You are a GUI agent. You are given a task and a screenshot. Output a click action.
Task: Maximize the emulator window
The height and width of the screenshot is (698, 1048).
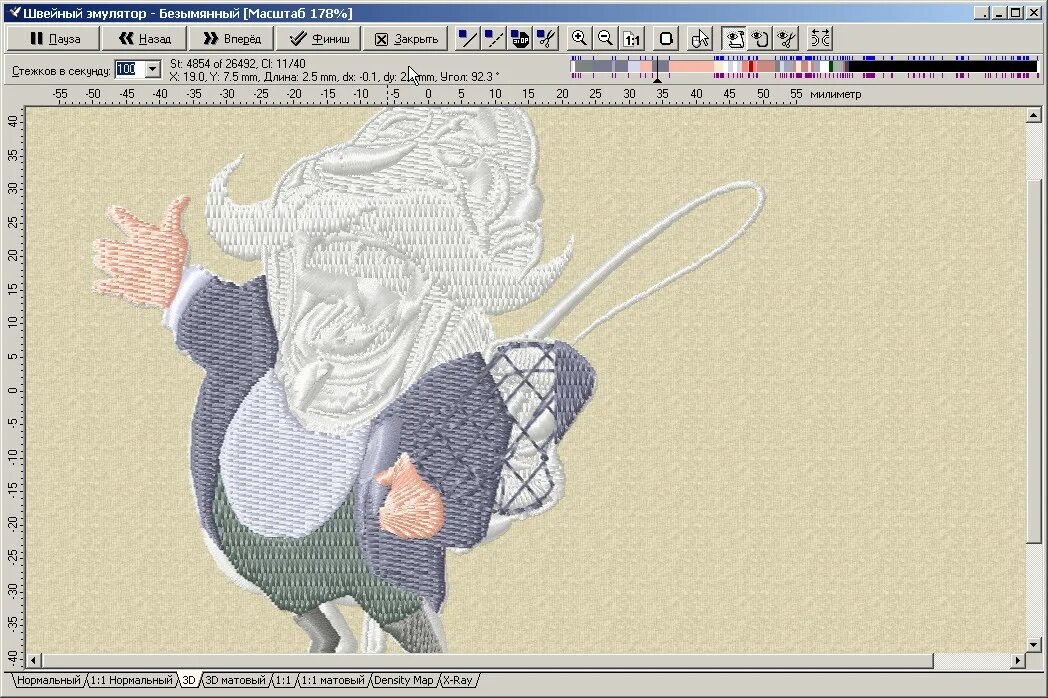point(1015,13)
